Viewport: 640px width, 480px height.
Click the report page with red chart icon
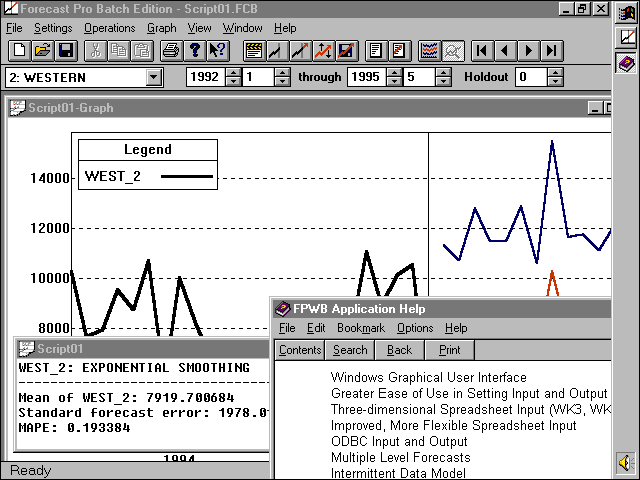click(400, 51)
